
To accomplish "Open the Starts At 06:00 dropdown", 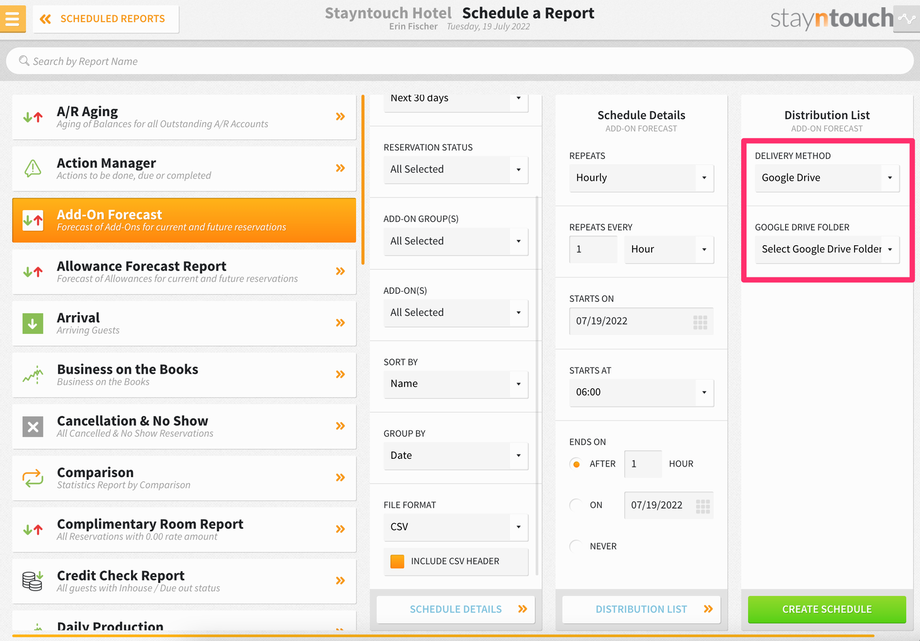I will [x=641, y=393].
